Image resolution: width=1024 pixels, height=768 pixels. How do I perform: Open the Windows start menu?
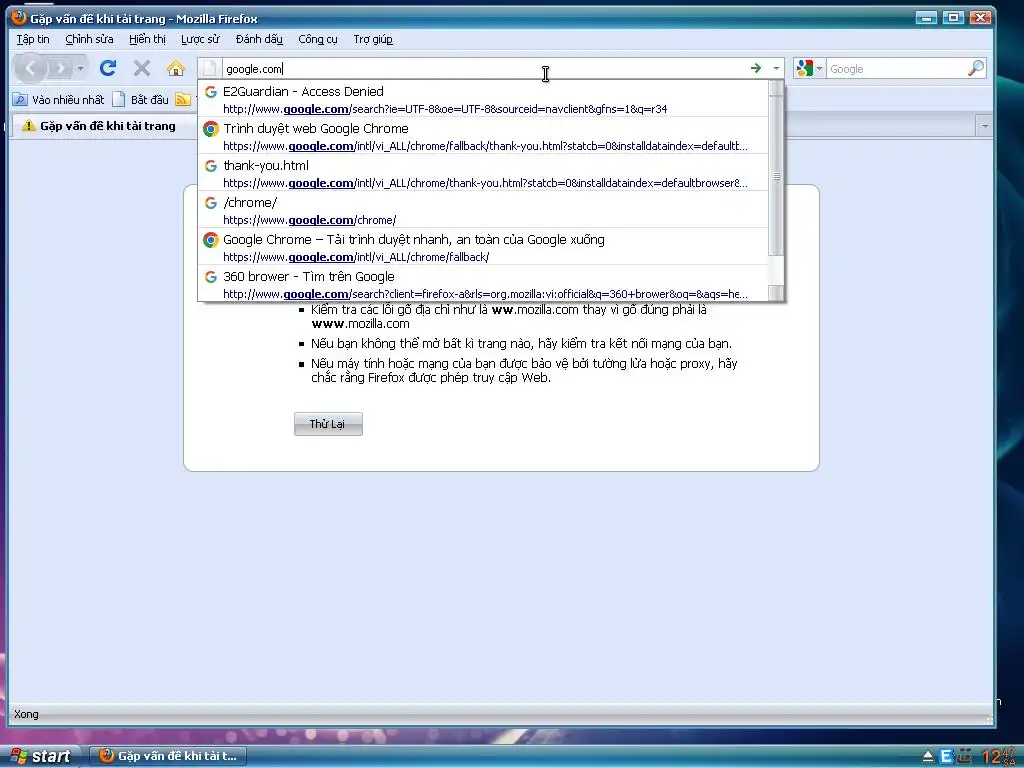[40, 756]
